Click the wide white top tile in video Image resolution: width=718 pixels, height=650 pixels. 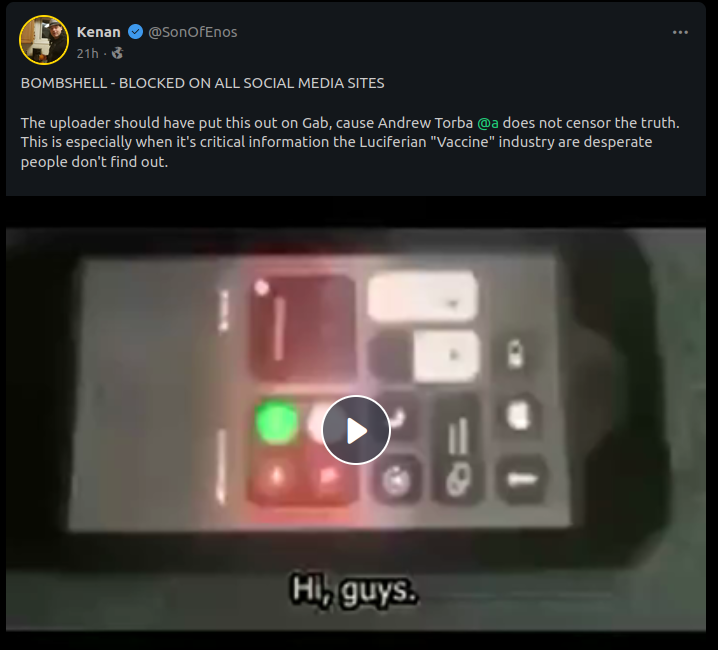(x=422, y=295)
